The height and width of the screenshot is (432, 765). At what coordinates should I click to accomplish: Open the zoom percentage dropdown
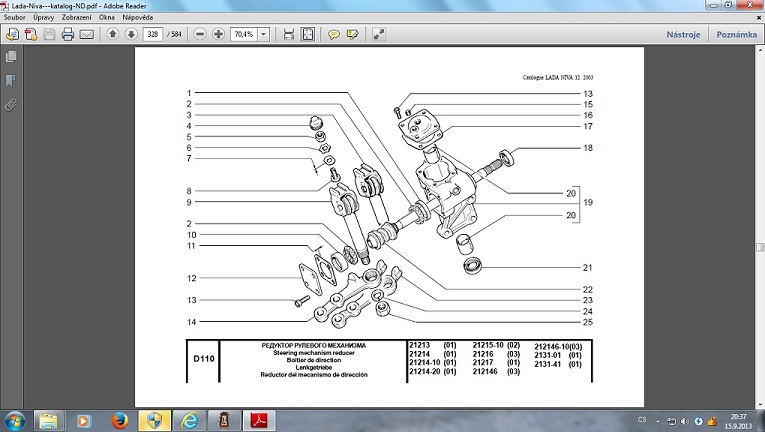263,34
